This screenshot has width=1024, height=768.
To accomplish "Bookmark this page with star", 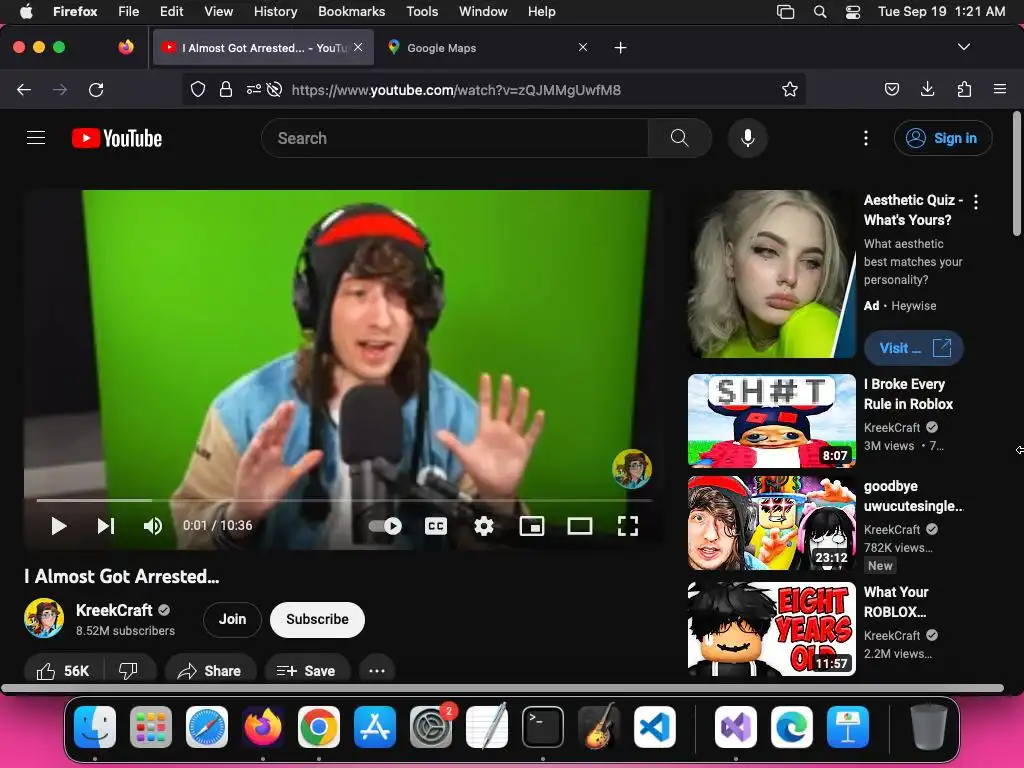I will (x=790, y=89).
